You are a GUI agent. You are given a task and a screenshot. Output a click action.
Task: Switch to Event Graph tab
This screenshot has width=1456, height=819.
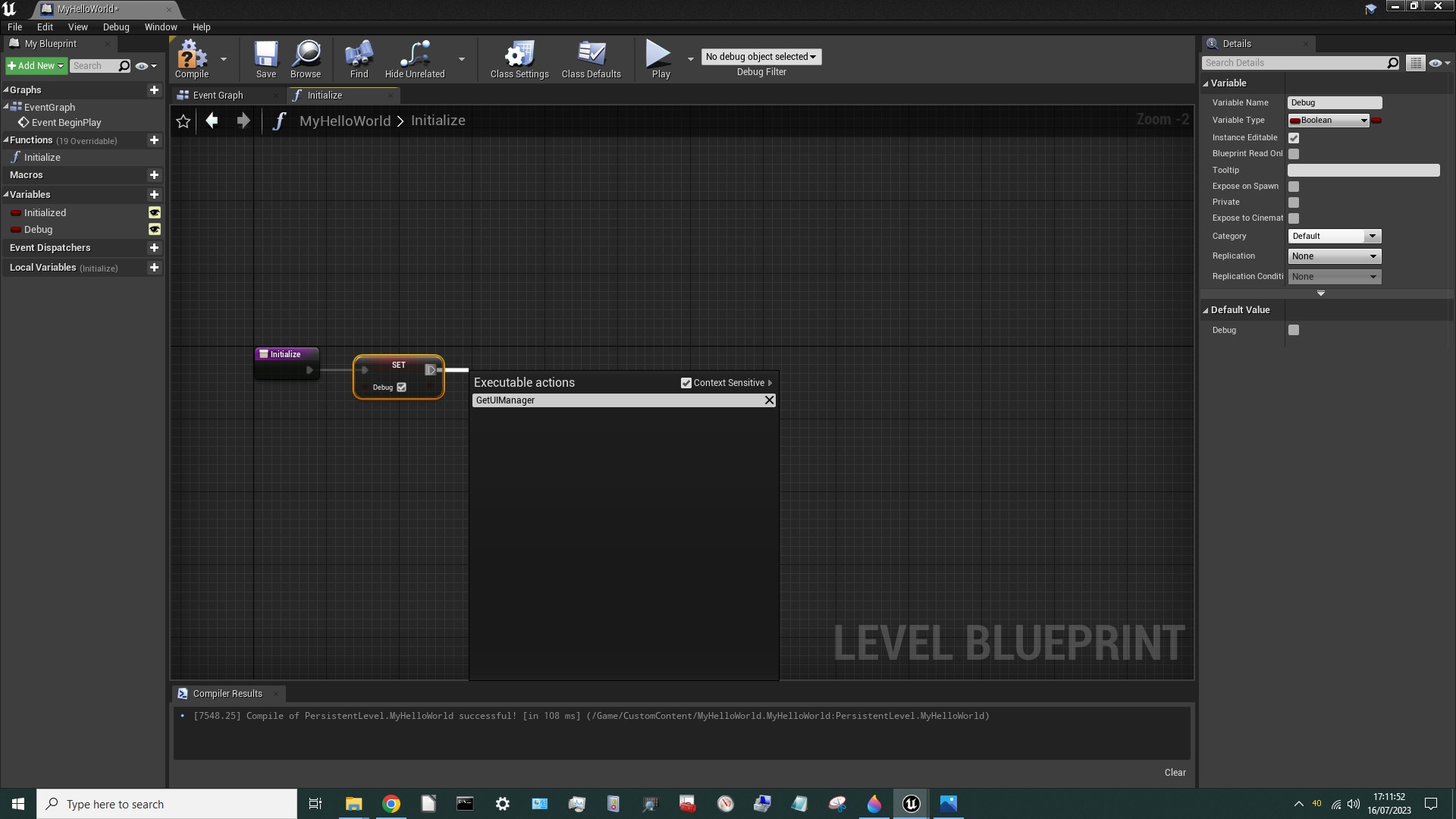[218, 96]
